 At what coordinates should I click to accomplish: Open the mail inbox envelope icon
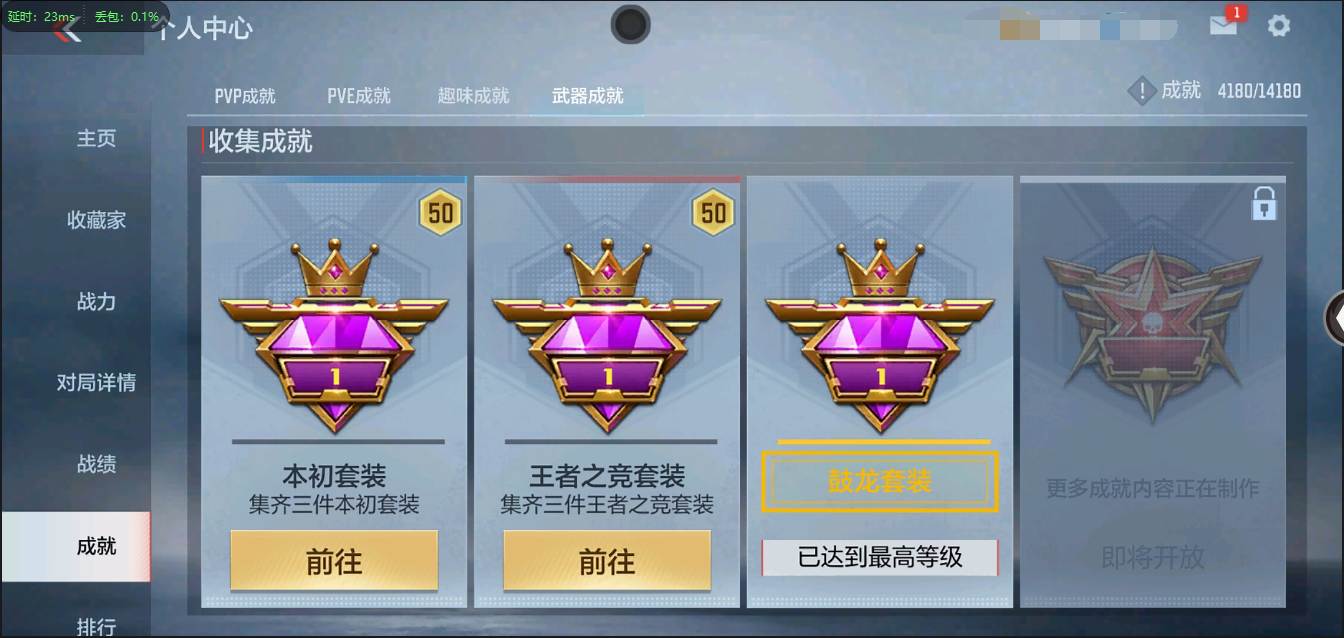[x=1223, y=26]
